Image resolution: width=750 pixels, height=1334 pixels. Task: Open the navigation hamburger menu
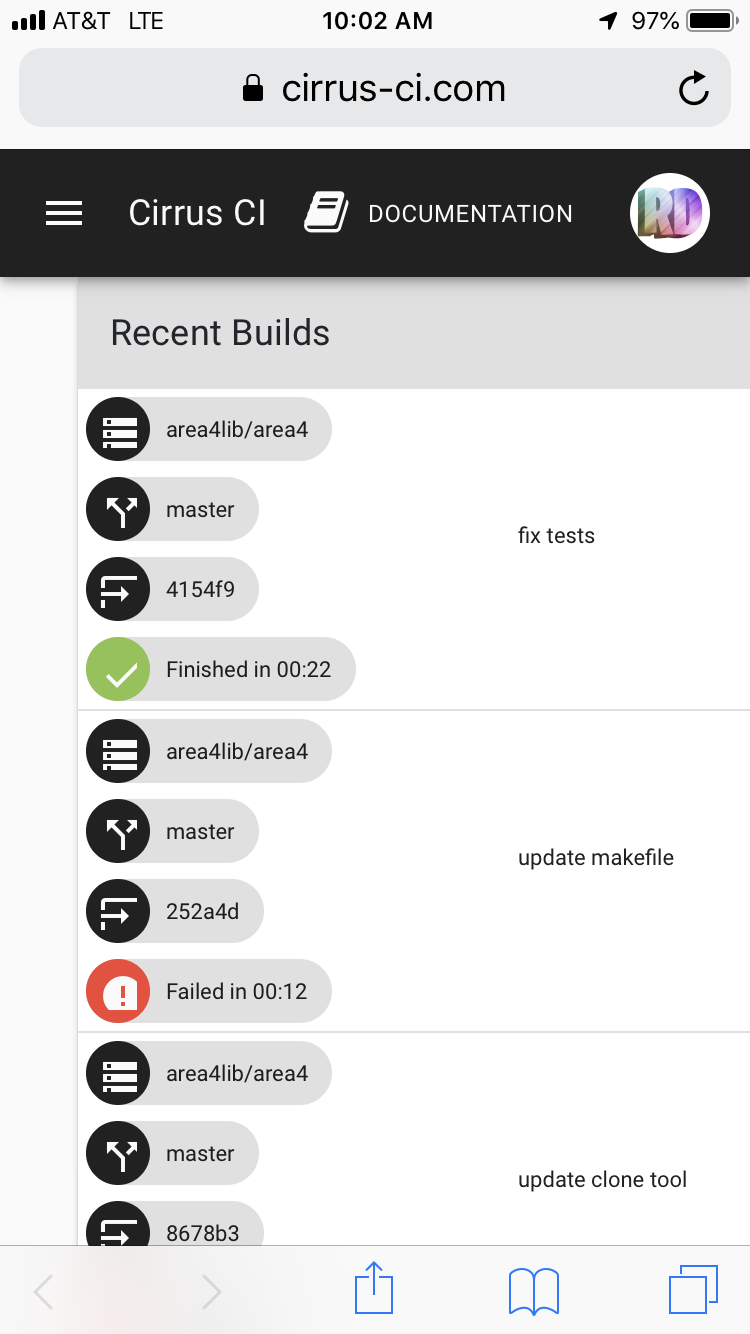coord(64,212)
